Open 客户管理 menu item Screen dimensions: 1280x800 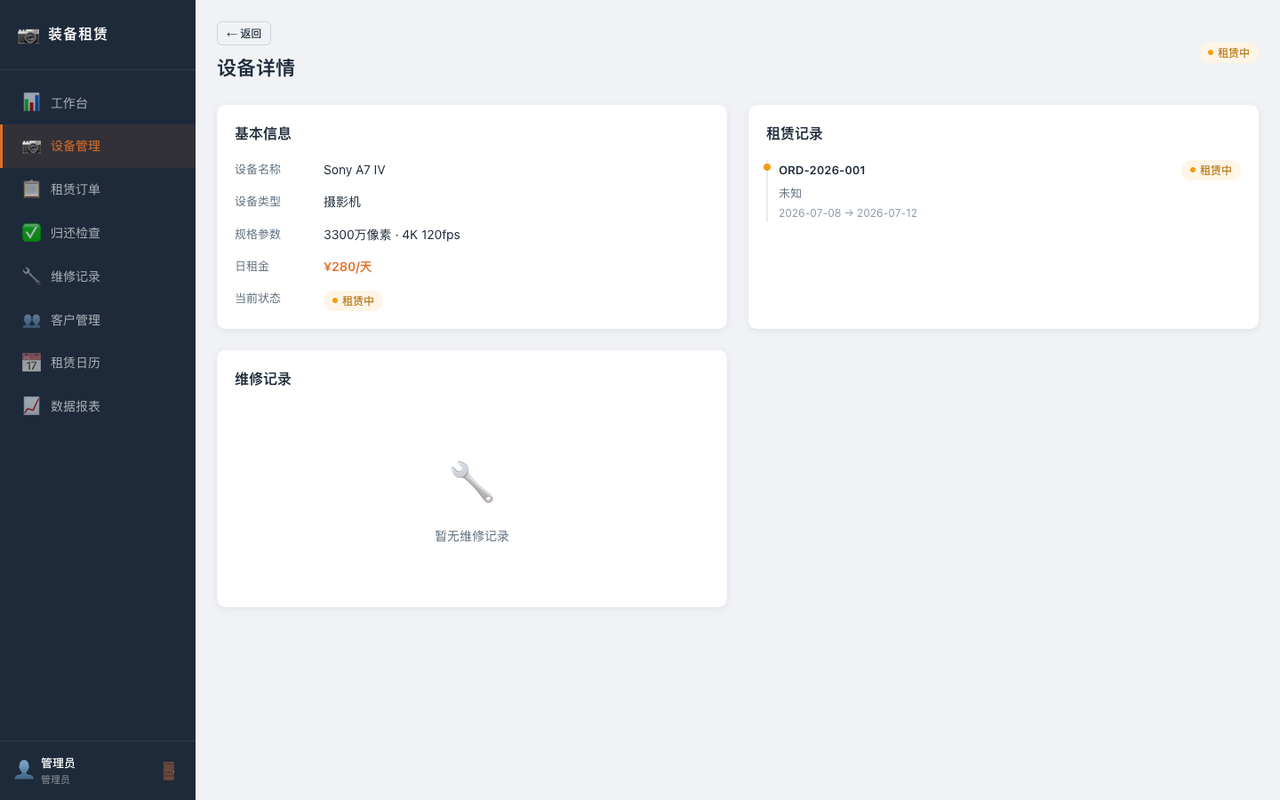coord(98,320)
